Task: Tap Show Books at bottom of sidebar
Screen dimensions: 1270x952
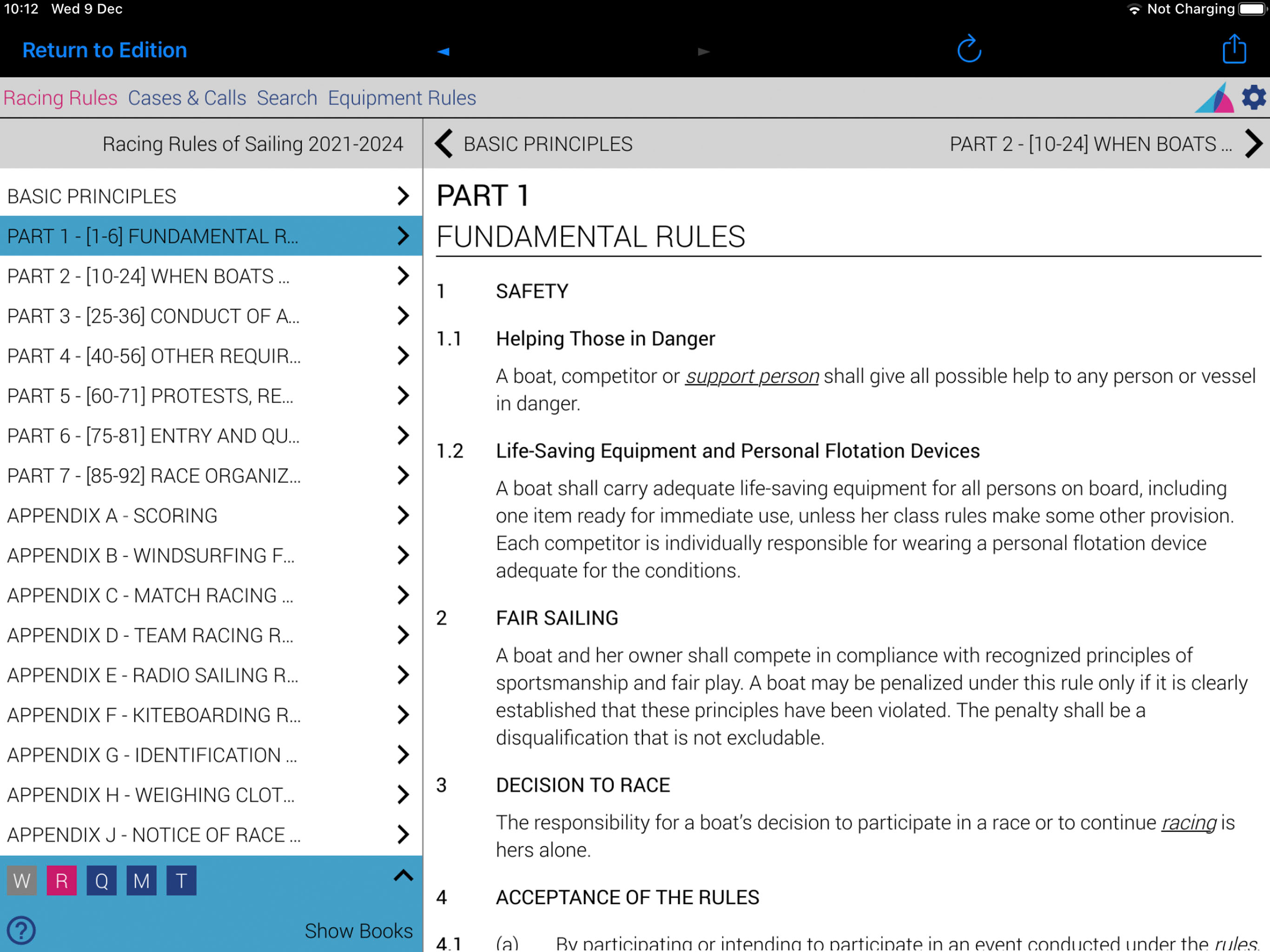Action: 358,930
